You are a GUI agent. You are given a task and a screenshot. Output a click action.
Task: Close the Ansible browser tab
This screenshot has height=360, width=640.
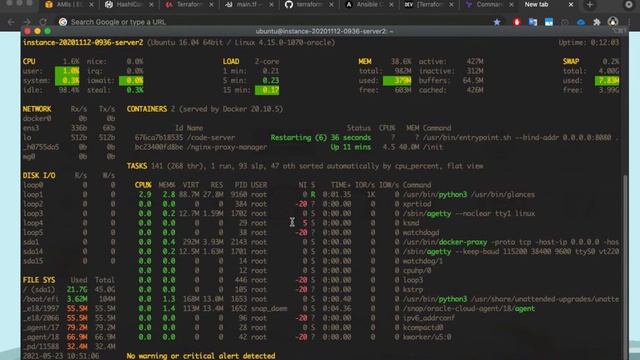[x=391, y=5]
